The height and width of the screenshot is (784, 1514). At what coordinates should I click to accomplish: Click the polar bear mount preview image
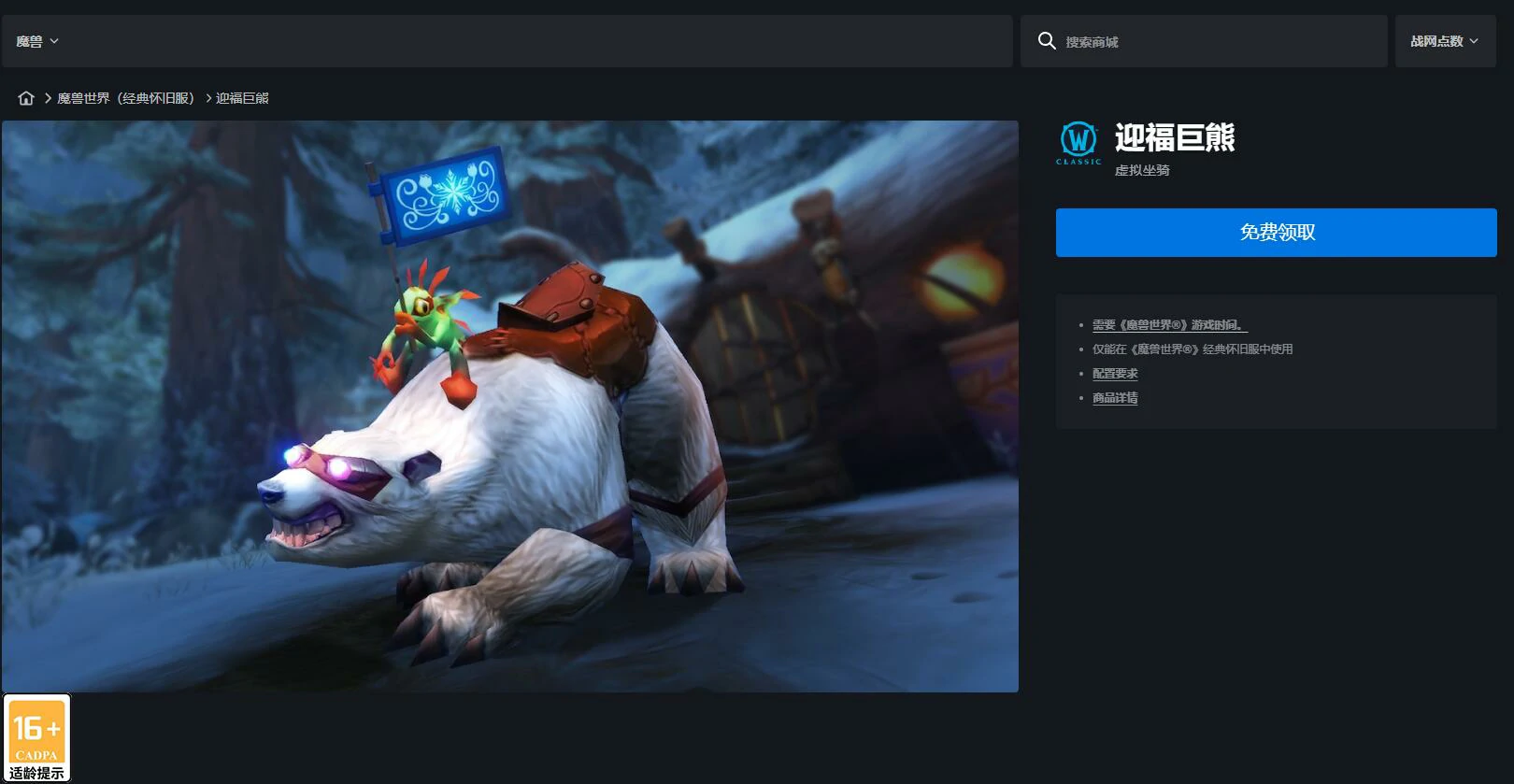(510, 406)
